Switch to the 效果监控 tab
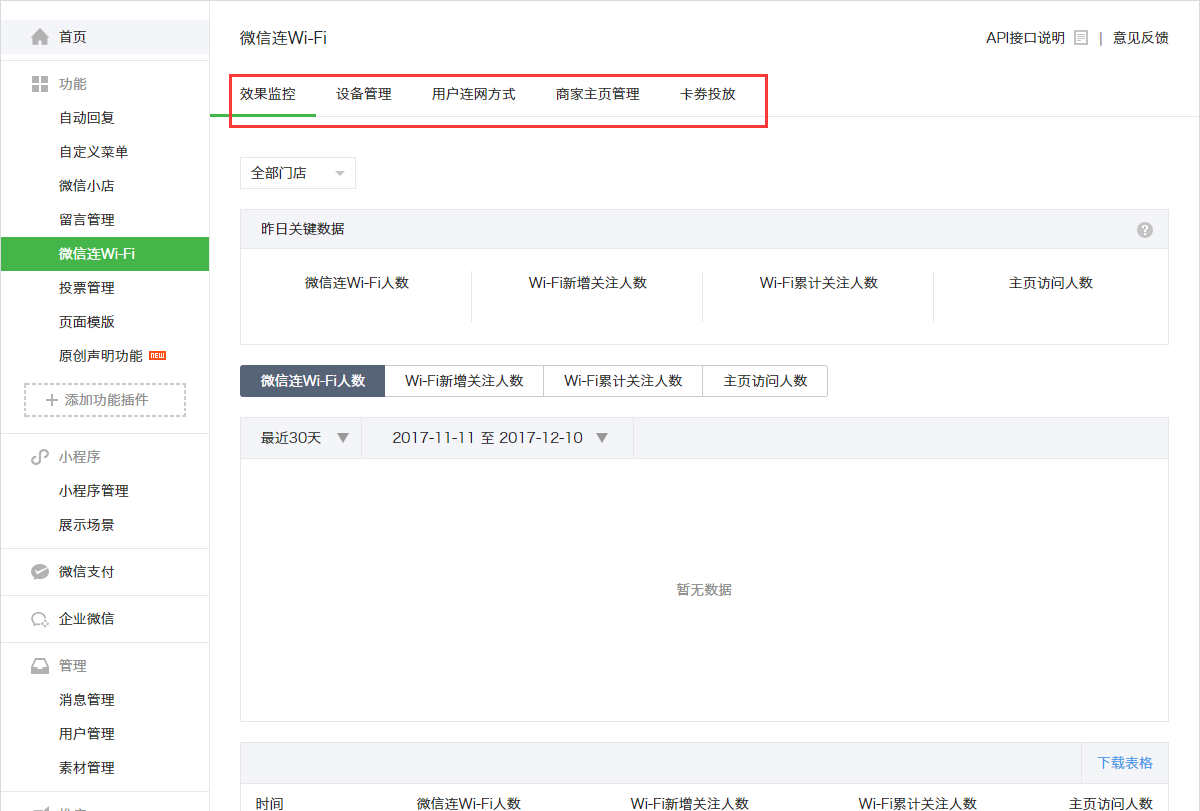1200x811 pixels. click(x=268, y=94)
